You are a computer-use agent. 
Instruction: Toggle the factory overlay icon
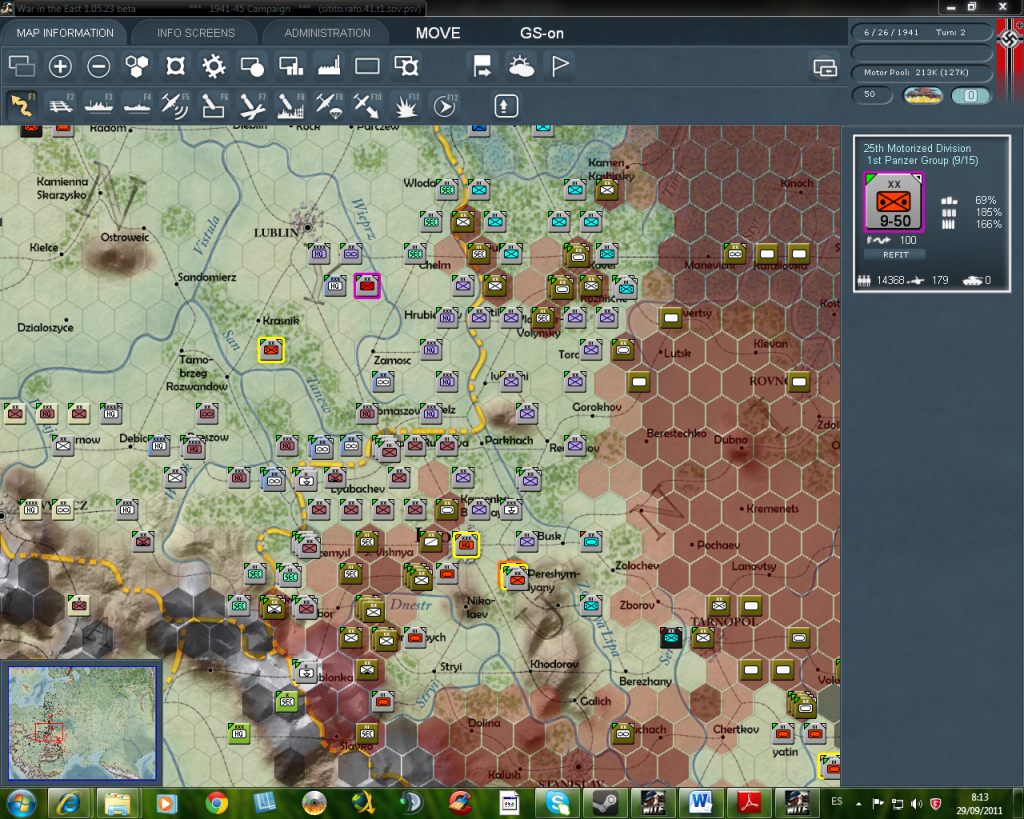329,66
